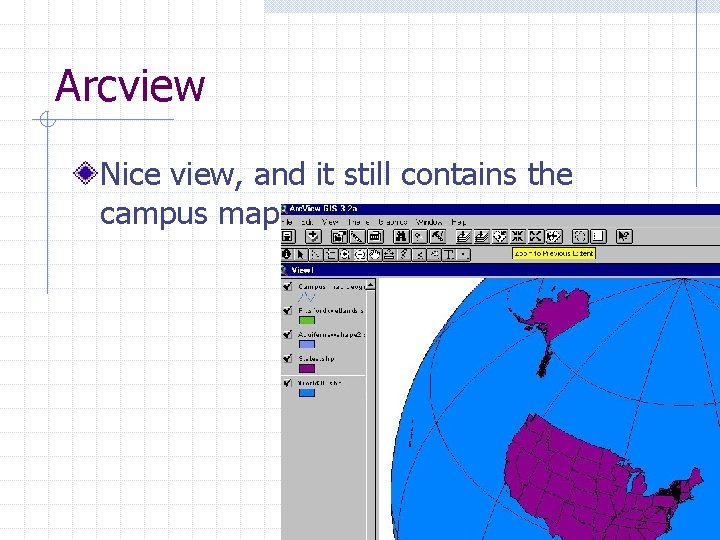Toggle checkbox of green-swatch theme
Screen dimensions: 720x540
pyautogui.click(x=287, y=310)
